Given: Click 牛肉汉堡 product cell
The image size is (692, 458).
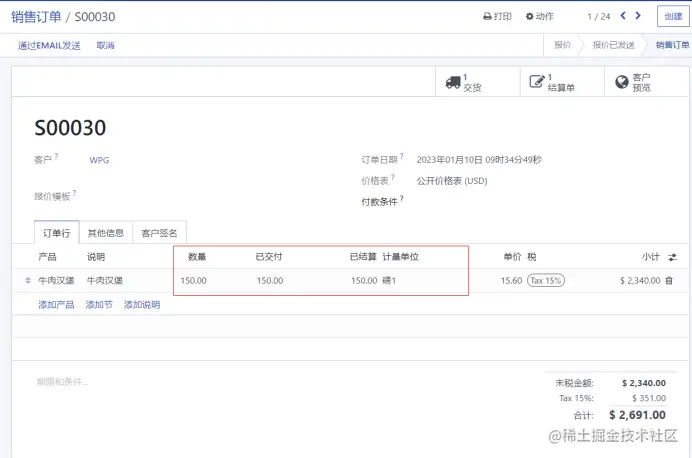Looking at the screenshot, I should point(56,281).
